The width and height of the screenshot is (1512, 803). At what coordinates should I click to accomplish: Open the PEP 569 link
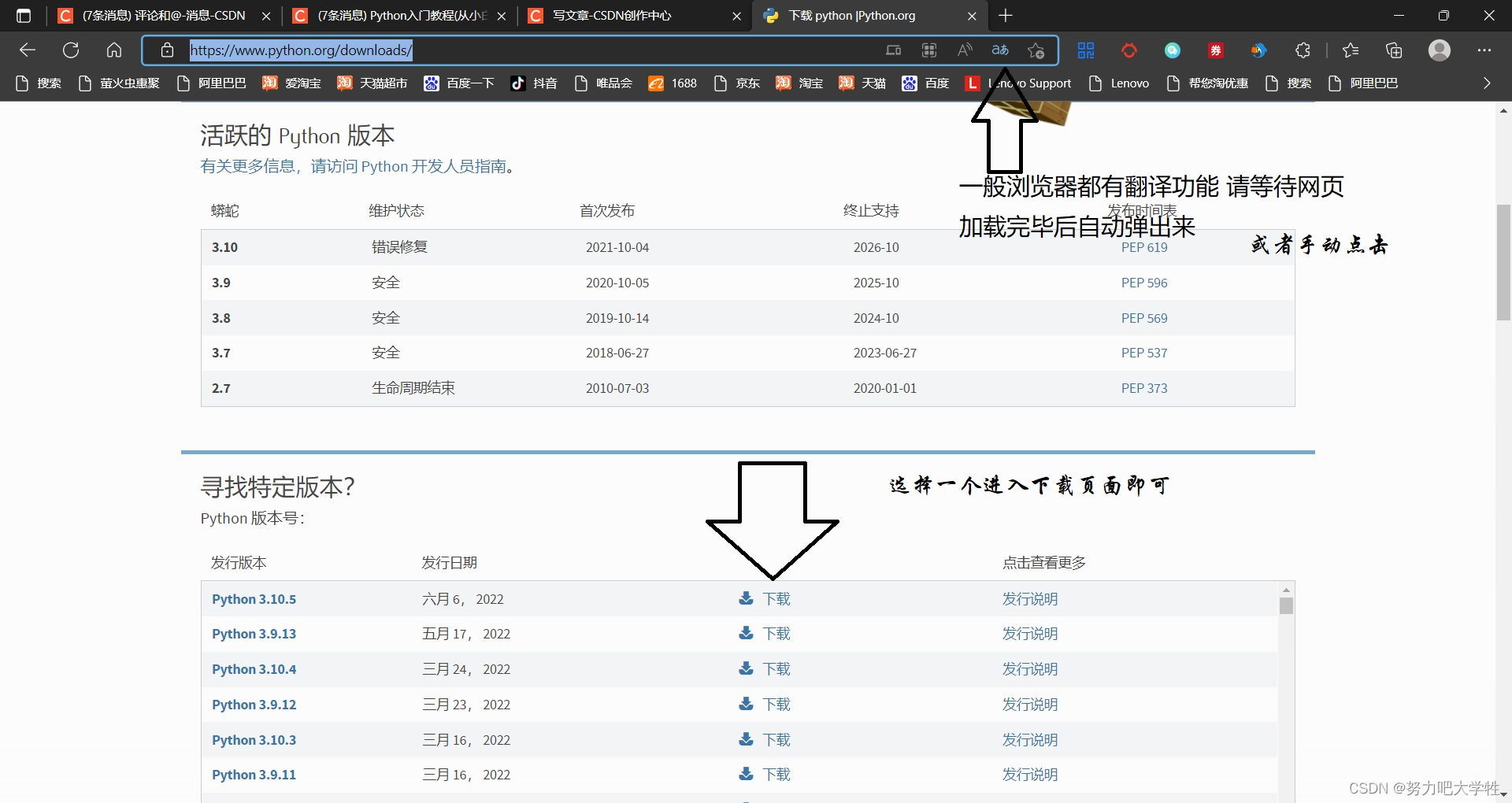pos(1144,318)
